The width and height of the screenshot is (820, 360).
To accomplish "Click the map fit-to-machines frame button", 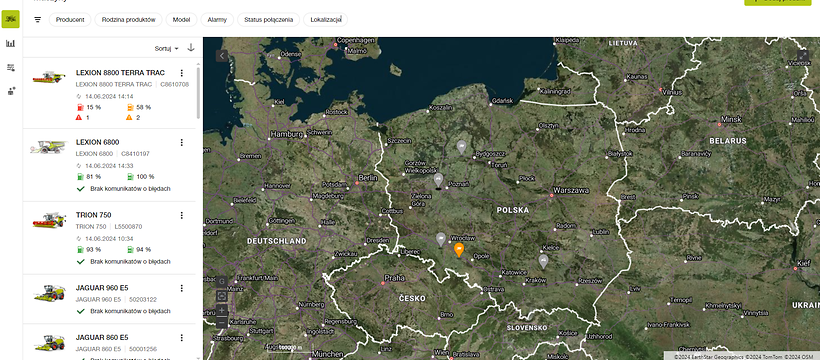I will pos(222,296).
